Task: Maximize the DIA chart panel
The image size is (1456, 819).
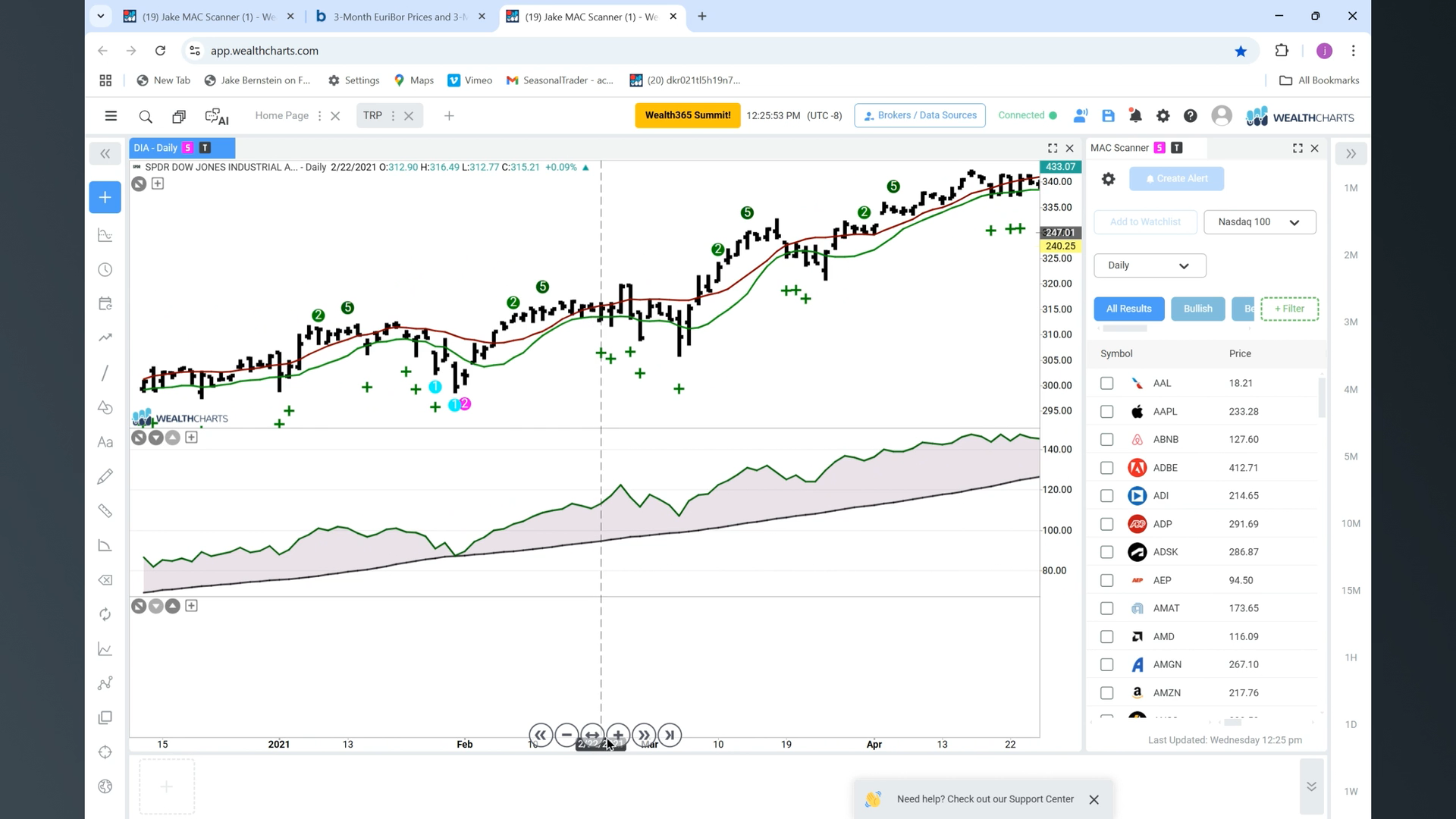Action: pos(1053,148)
